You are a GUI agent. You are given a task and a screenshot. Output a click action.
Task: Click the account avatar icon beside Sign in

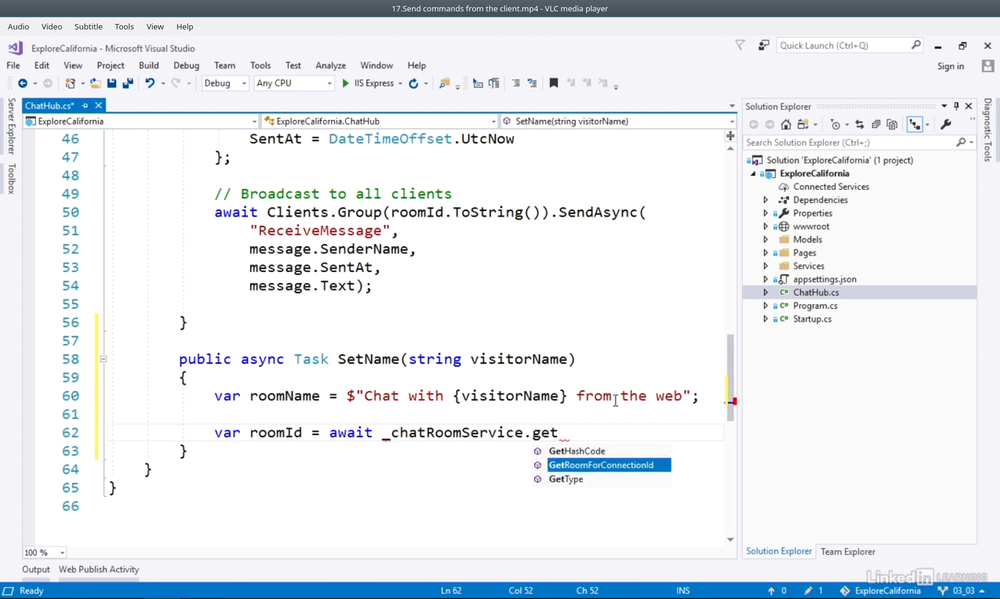pos(988,66)
